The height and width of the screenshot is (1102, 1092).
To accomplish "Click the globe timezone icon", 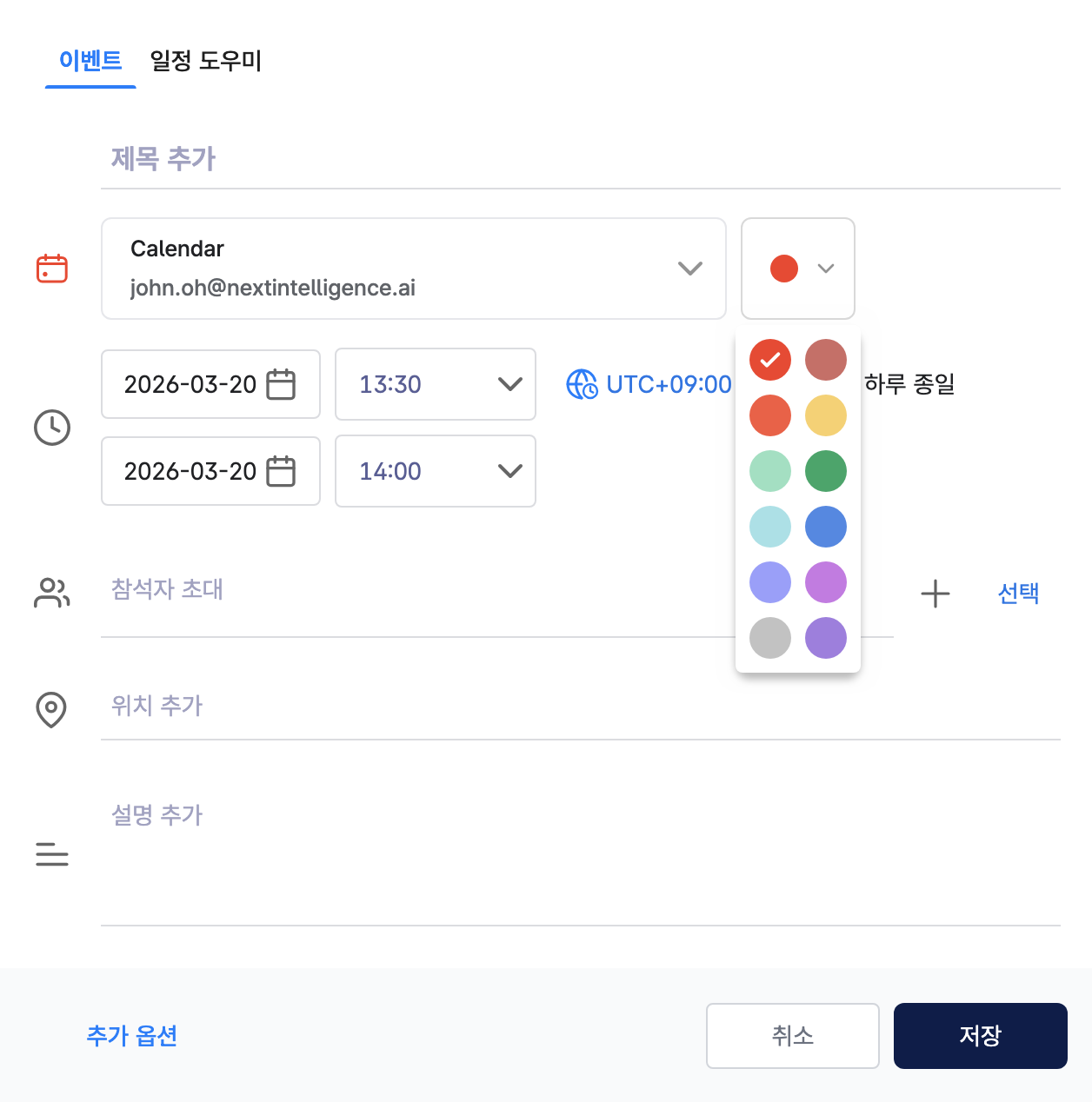I will (x=581, y=384).
